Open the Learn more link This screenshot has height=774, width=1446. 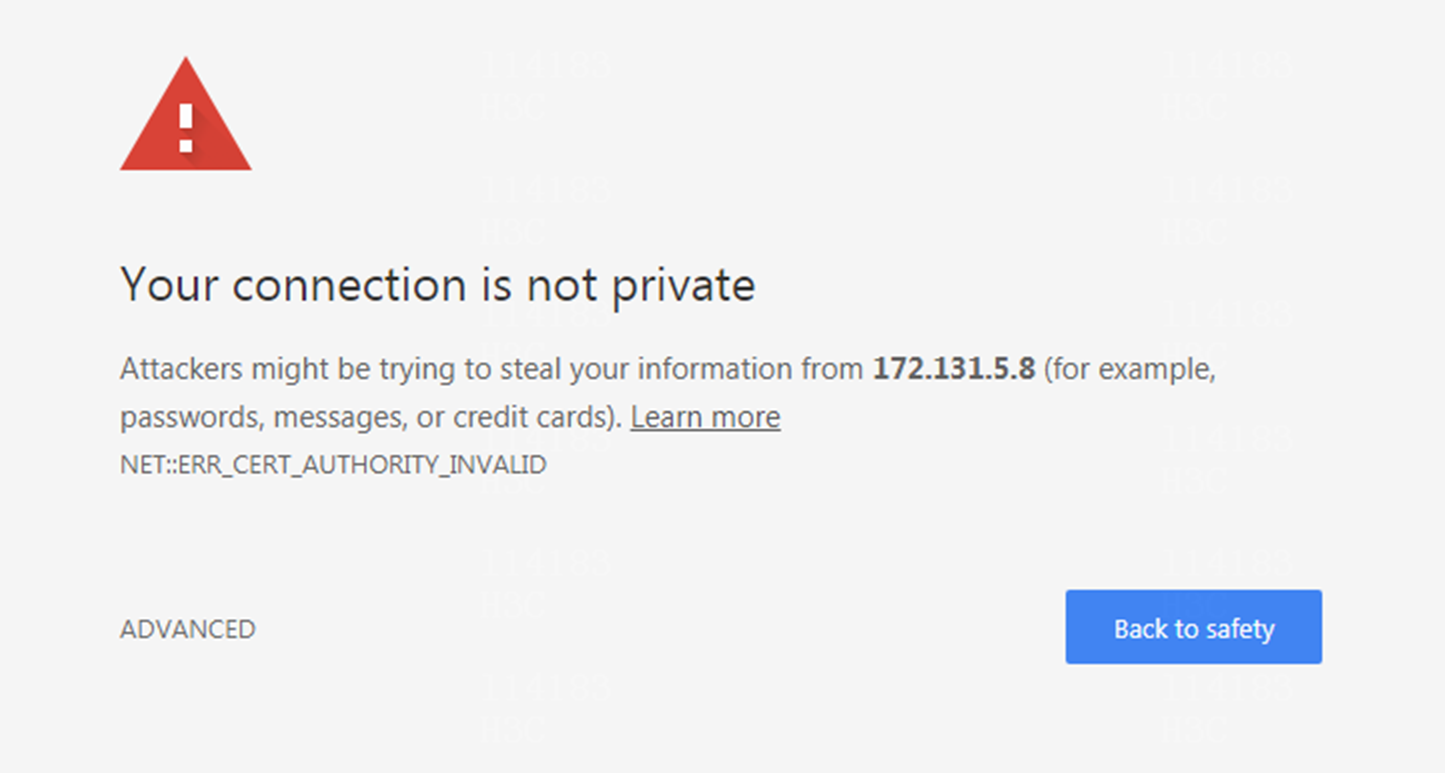pos(705,417)
